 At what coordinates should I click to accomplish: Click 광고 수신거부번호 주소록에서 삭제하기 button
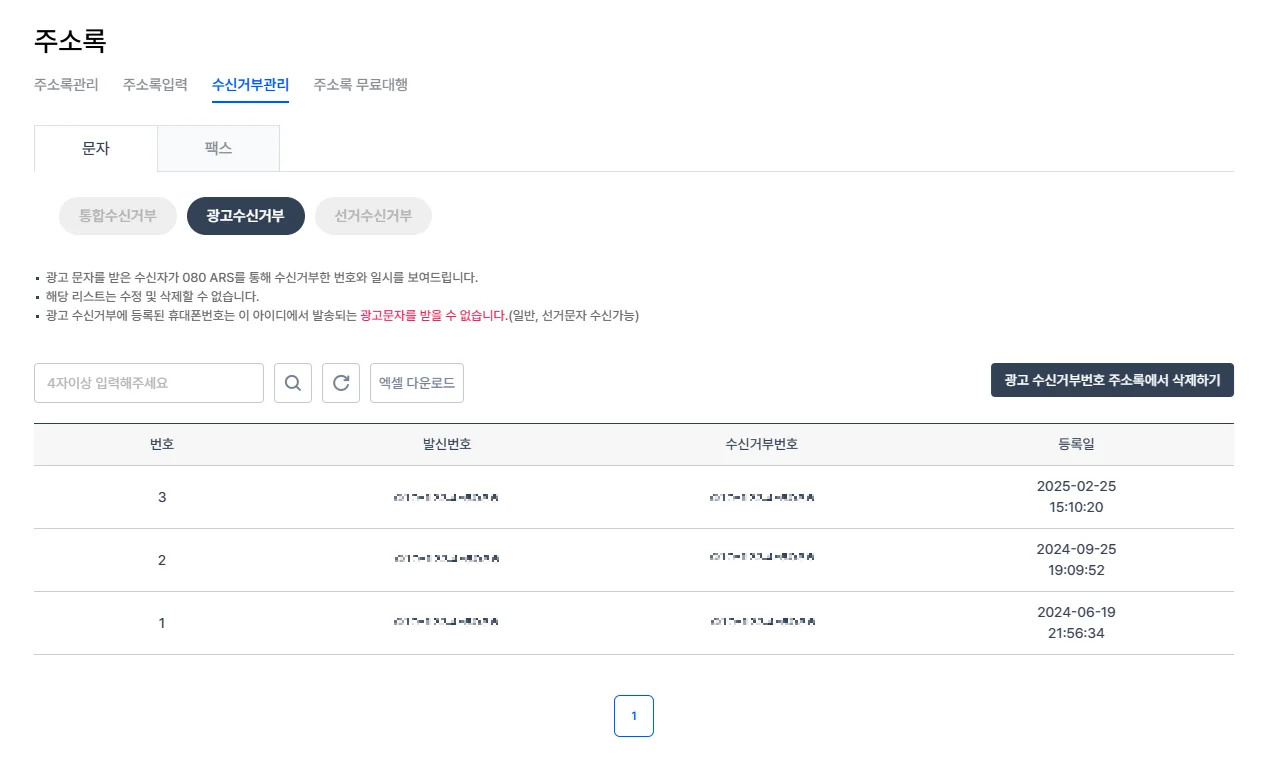click(x=1112, y=380)
